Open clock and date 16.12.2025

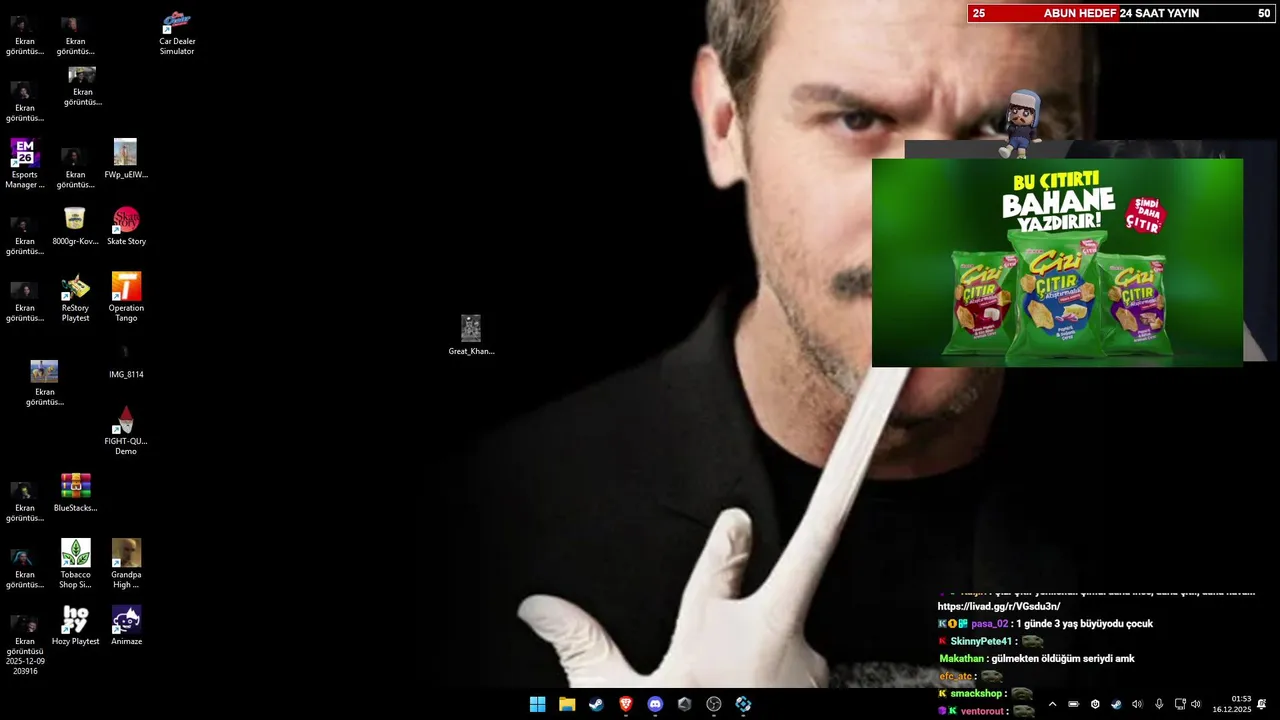point(1232,704)
